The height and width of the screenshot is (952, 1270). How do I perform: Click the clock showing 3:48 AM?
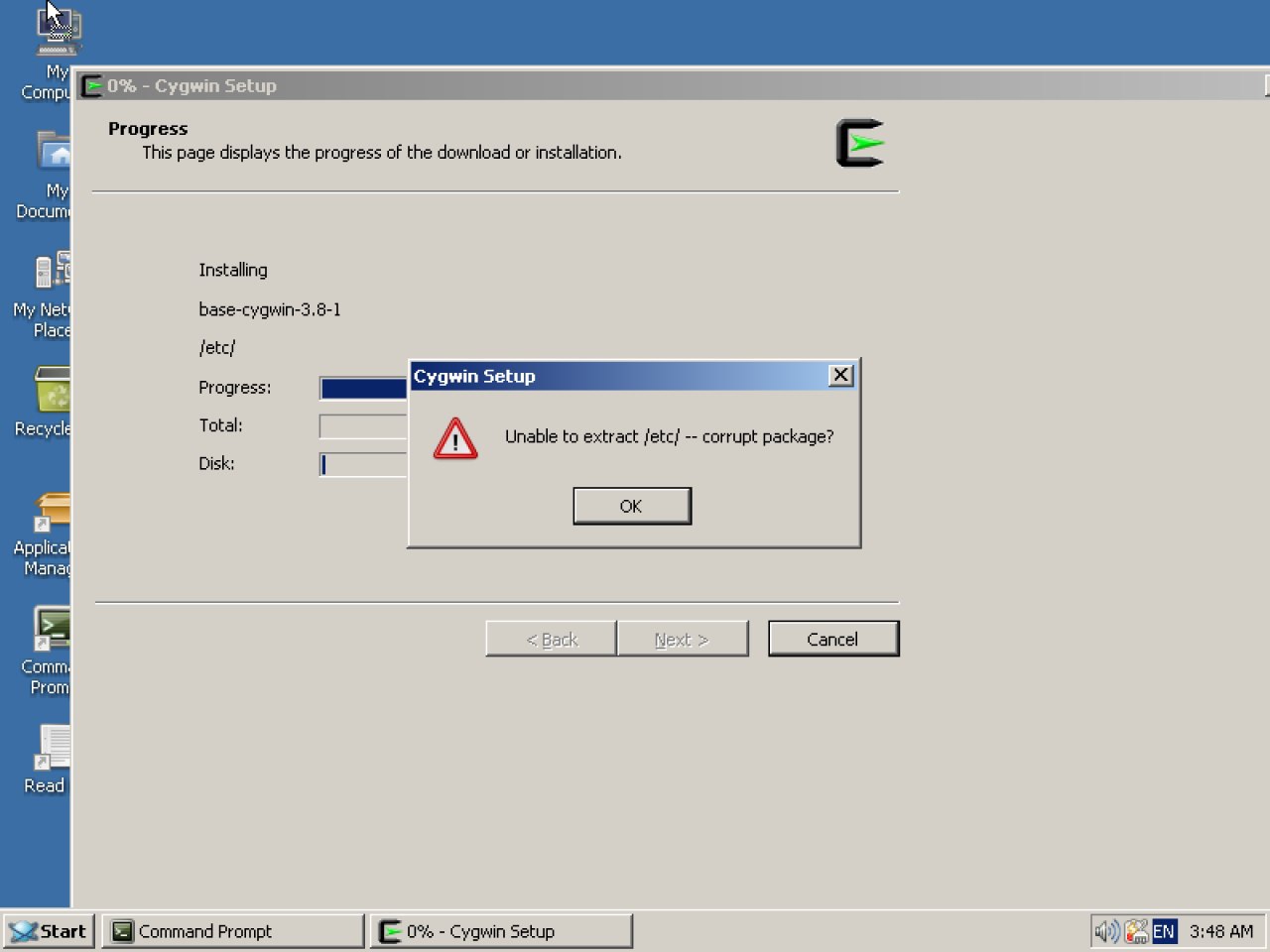pyautogui.click(x=1221, y=931)
